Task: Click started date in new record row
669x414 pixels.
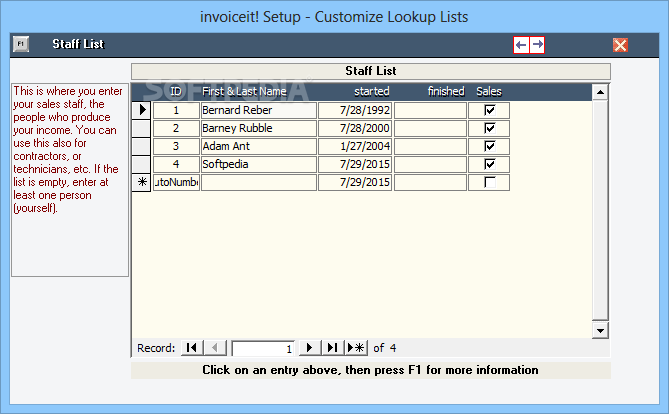Action: point(355,182)
